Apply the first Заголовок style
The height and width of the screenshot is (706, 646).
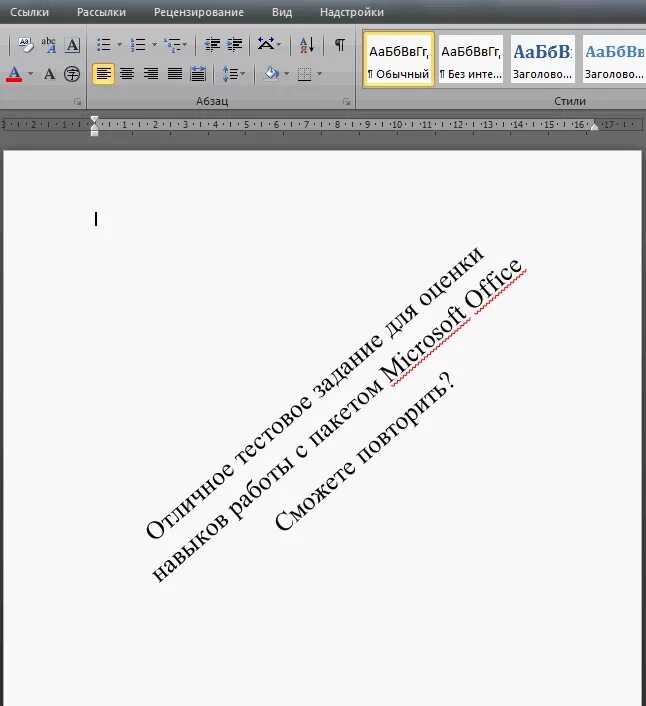[542, 59]
